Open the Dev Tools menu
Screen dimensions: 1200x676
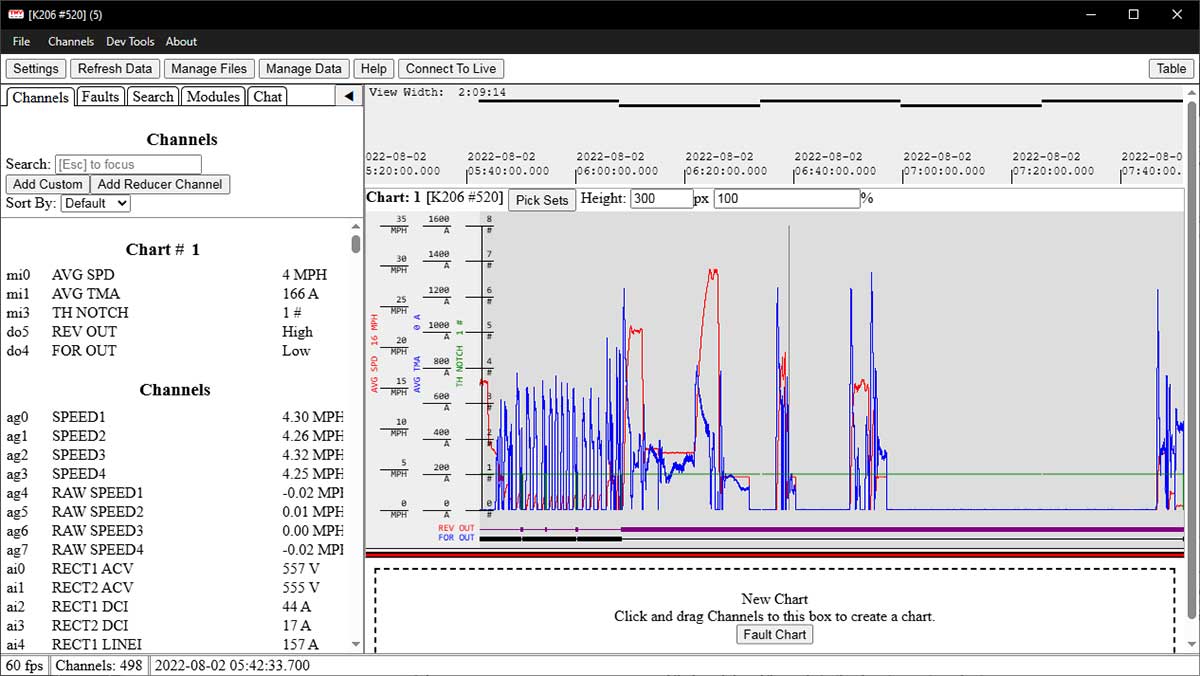click(130, 41)
